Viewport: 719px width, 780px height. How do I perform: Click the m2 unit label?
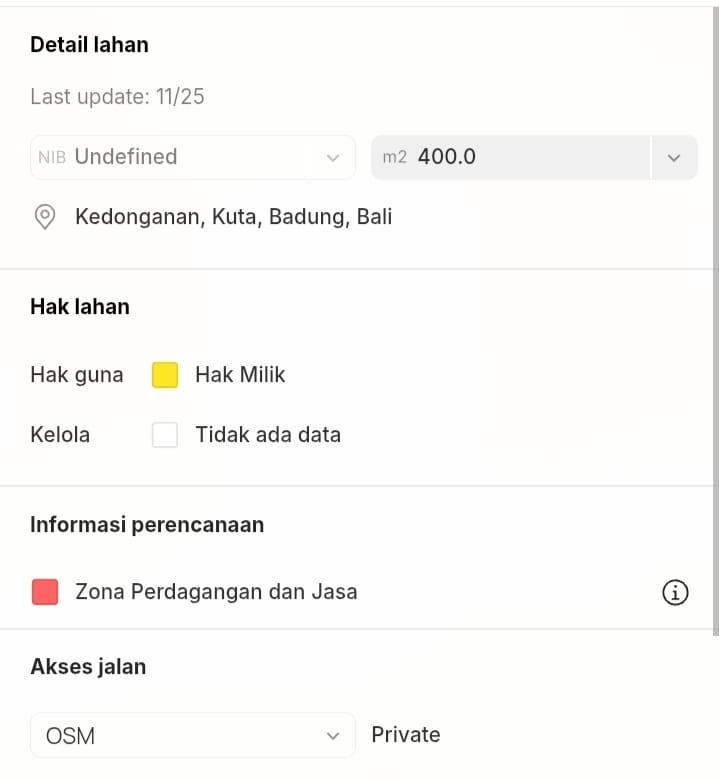[x=395, y=157]
